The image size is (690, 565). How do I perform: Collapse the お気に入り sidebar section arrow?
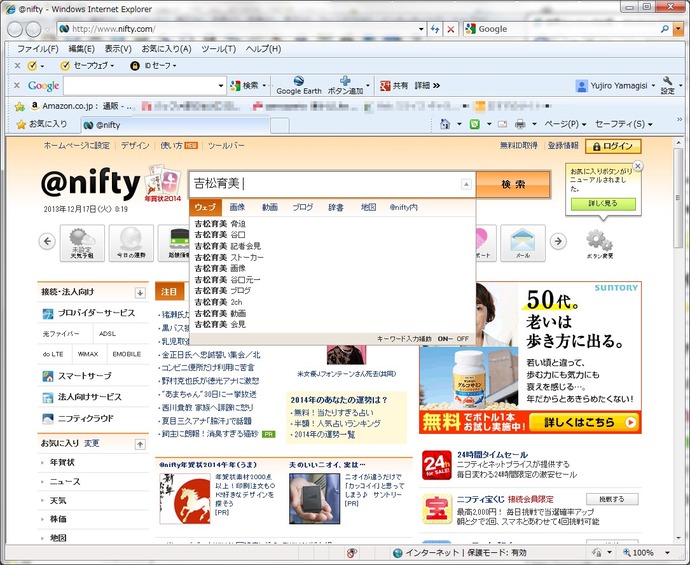(x=140, y=444)
